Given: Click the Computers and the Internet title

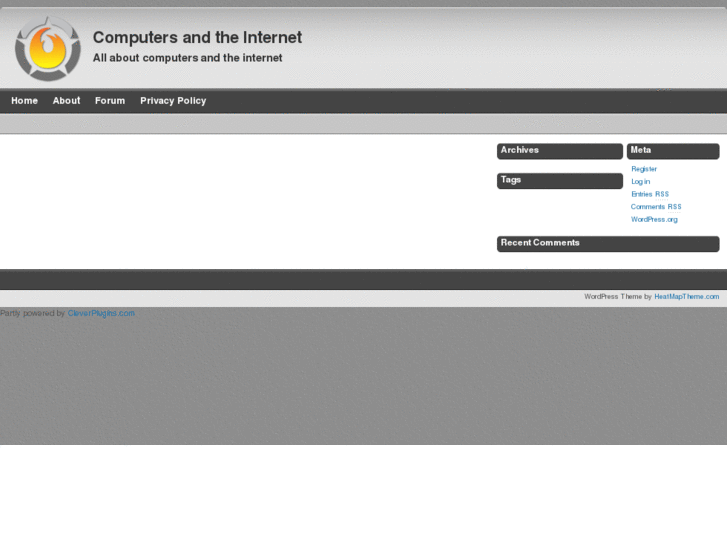Looking at the screenshot, I should click(x=197, y=38).
